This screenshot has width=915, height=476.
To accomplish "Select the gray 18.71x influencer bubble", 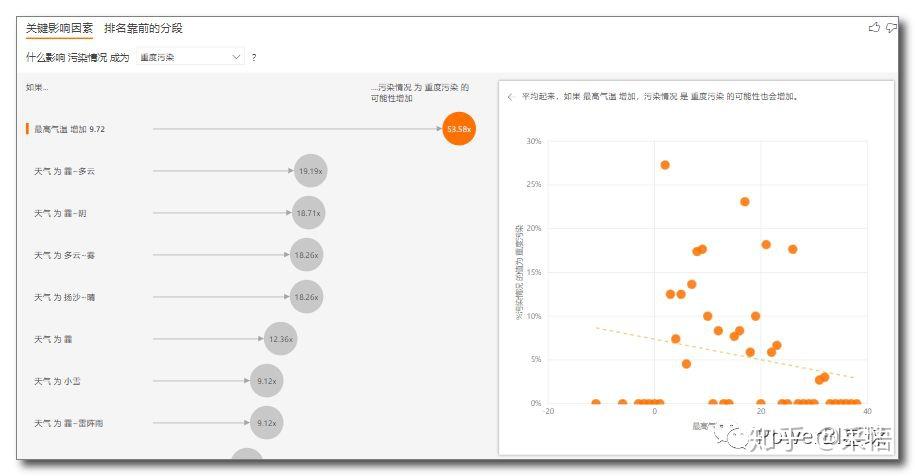I will coord(309,213).
